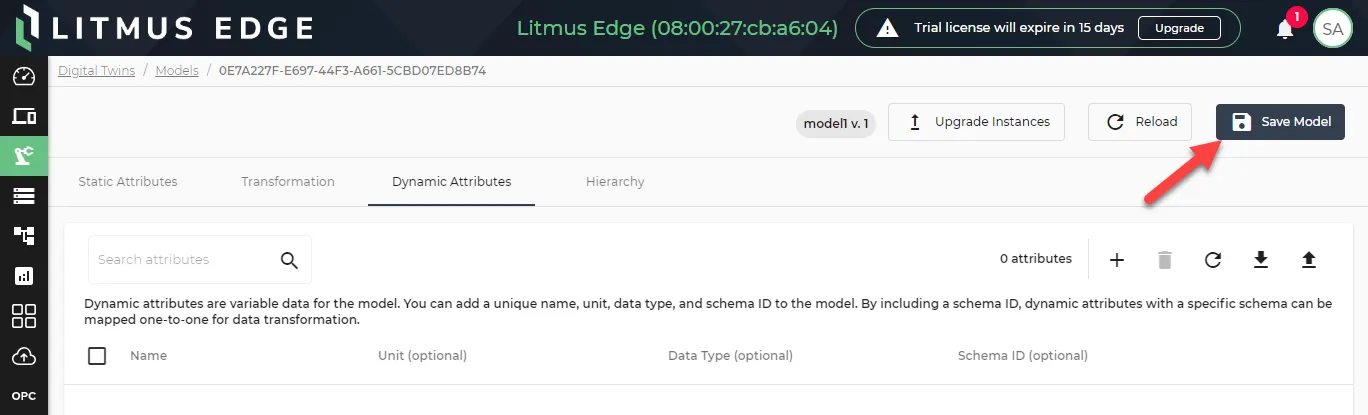This screenshot has height=415, width=1368.
Task: Download attributes with the download icon
Action: coord(1261,260)
